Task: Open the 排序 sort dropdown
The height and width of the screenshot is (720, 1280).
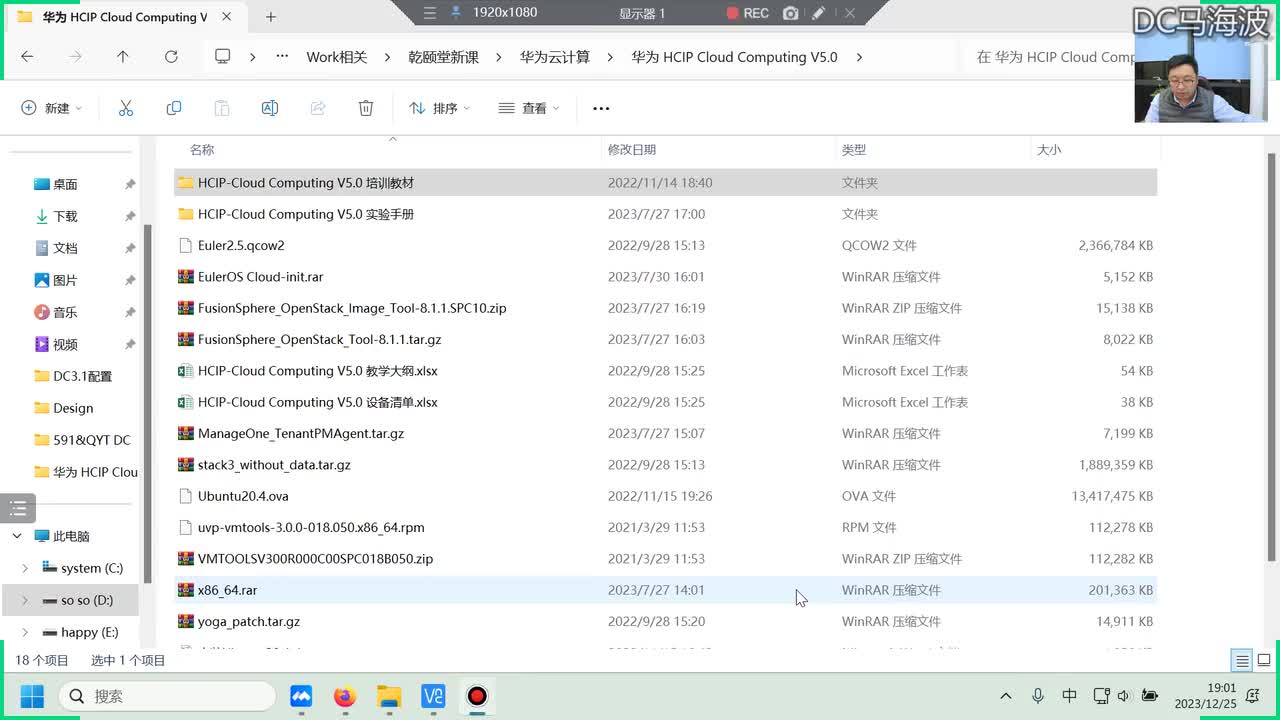Action: [x=439, y=108]
